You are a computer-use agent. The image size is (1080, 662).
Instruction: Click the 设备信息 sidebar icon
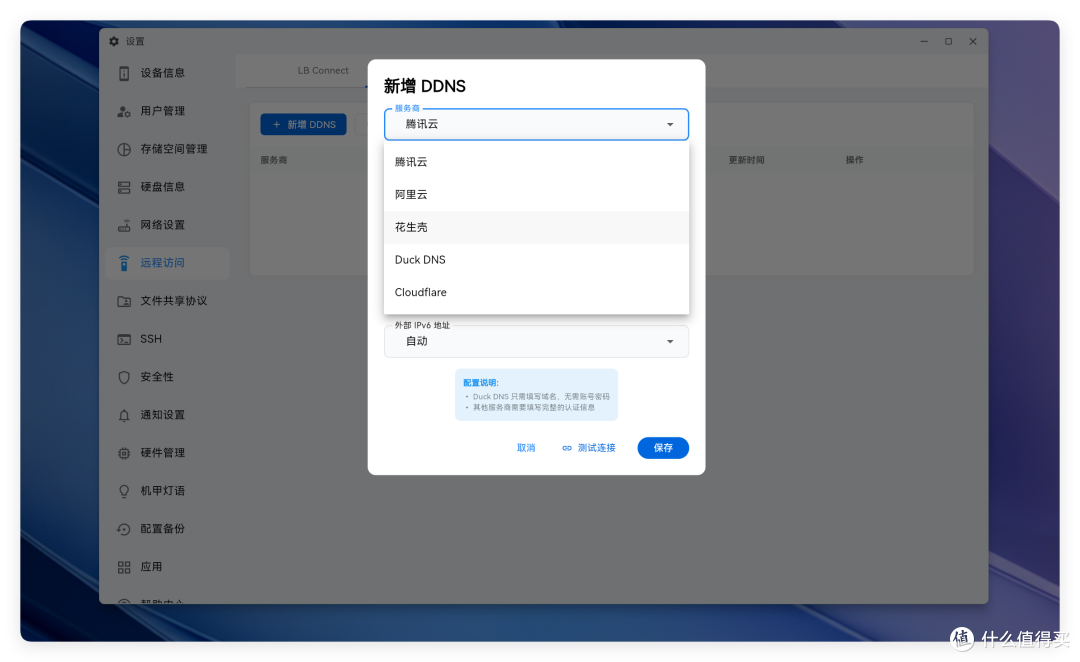[124, 73]
